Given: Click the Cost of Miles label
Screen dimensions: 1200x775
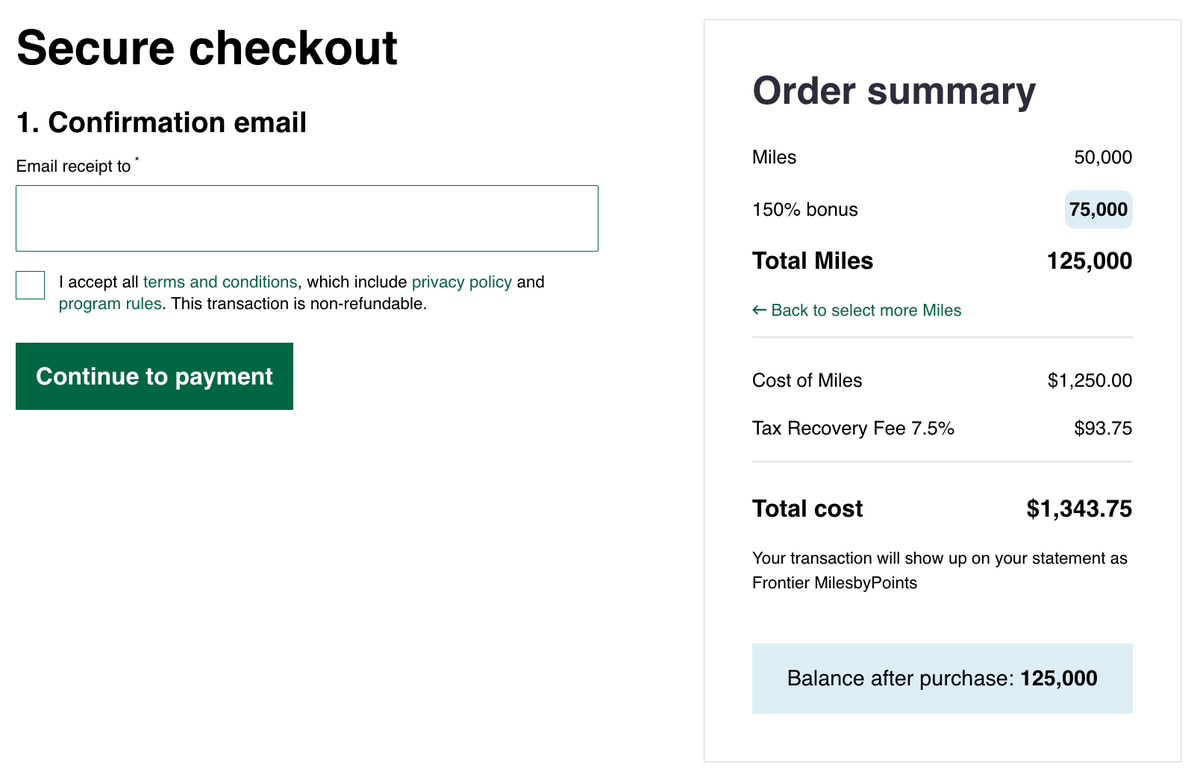Looking at the screenshot, I should tap(806, 380).
